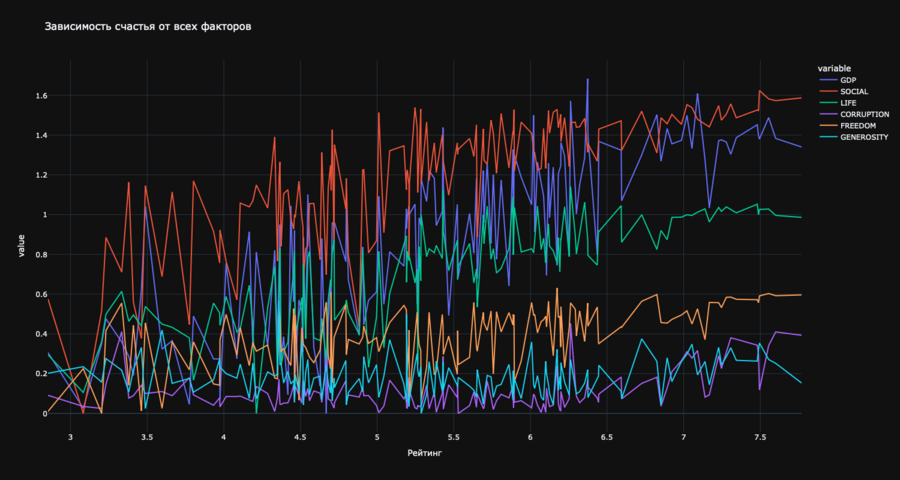Click the x-axis tick label 3

pos(71,438)
